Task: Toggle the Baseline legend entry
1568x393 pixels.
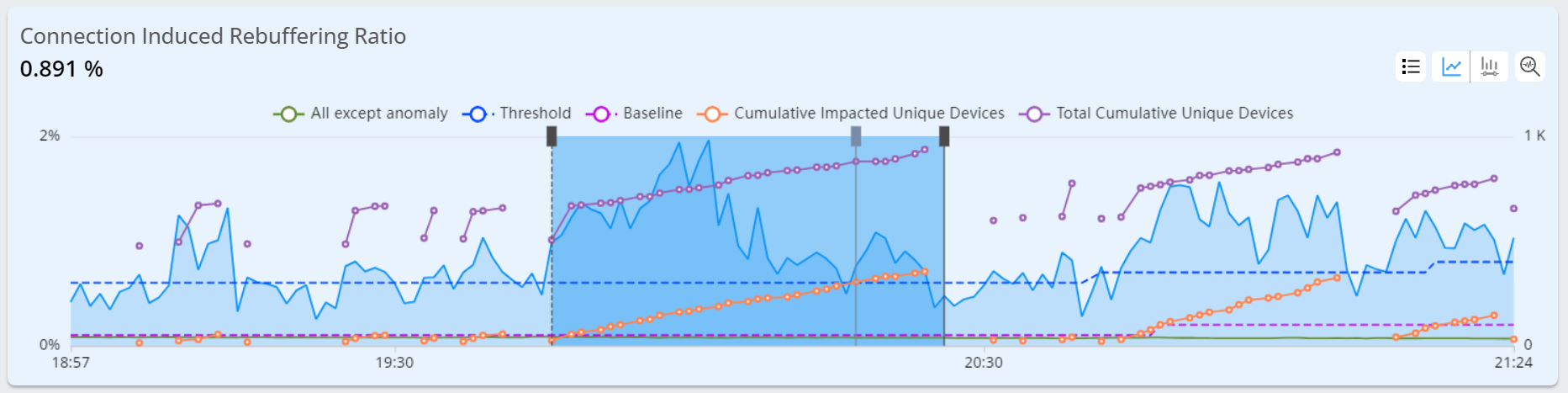Action: [x=635, y=114]
